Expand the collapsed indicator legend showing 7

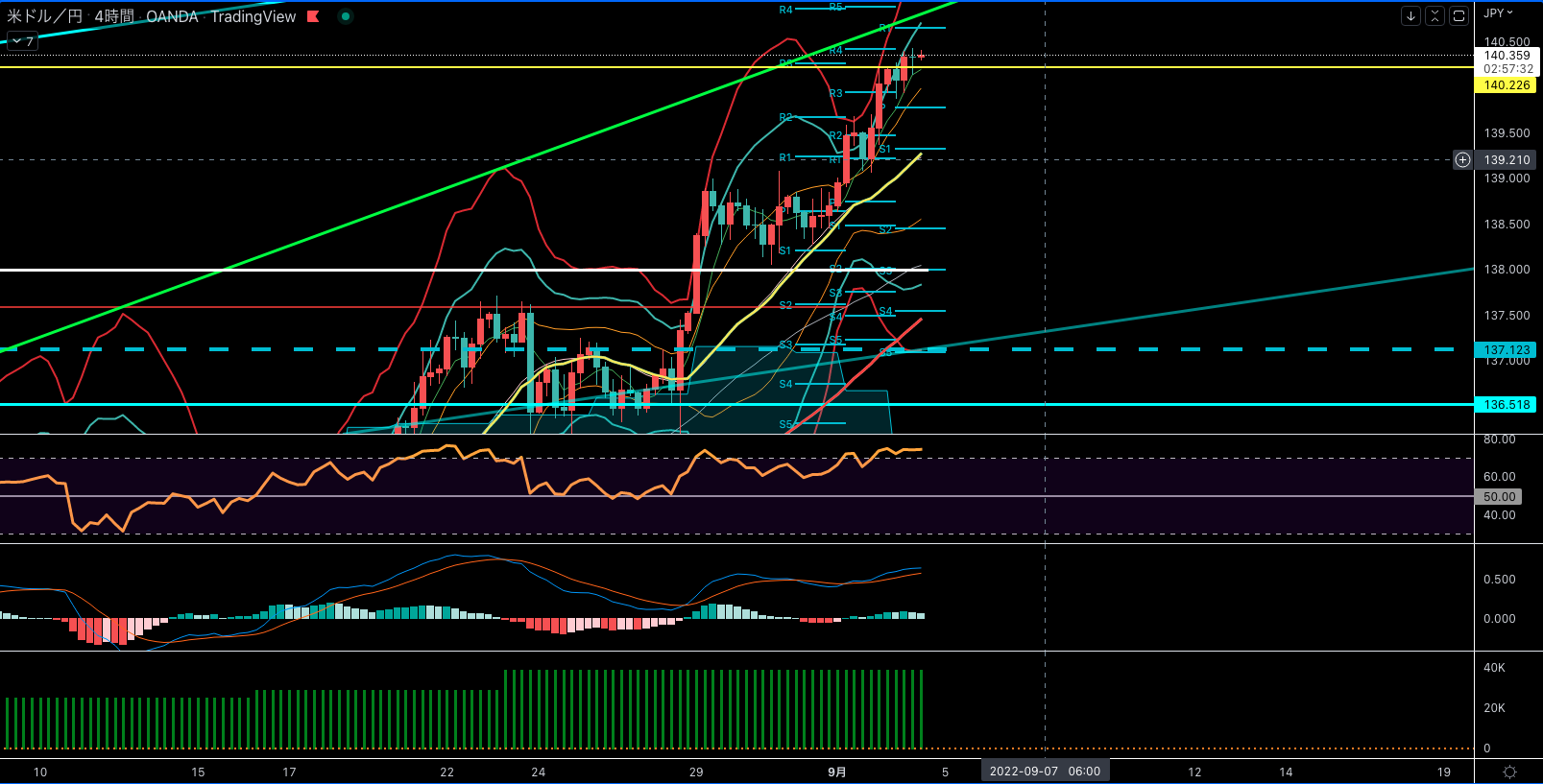point(22,41)
